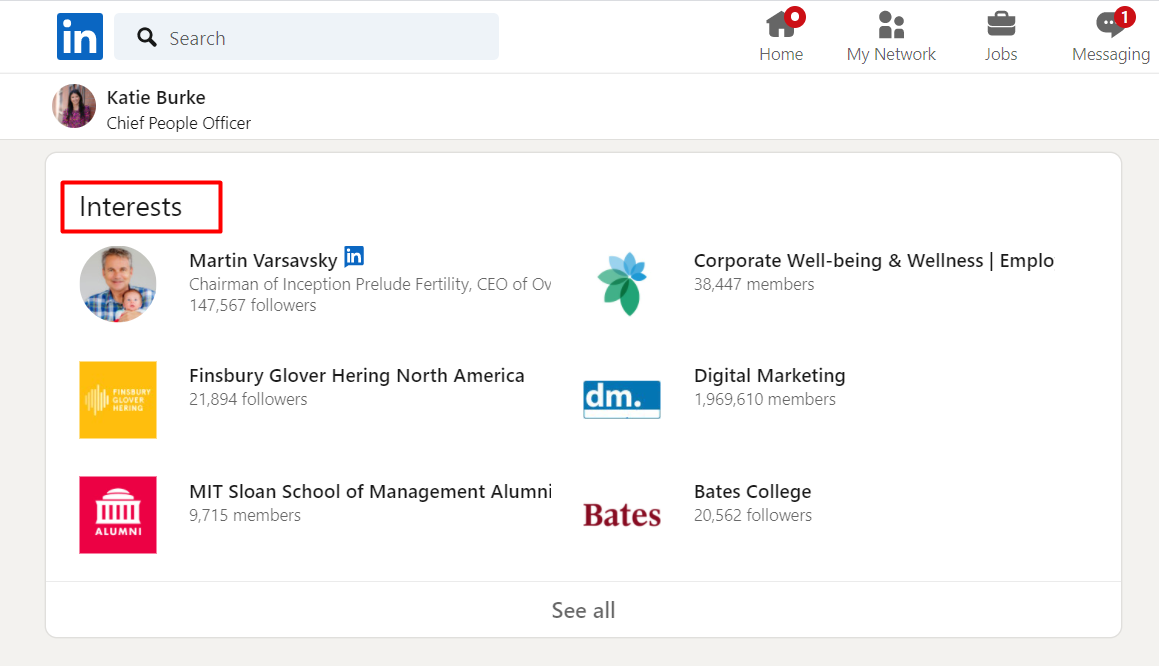Click the Home nav label
The width and height of the screenshot is (1159, 666).
pyautogui.click(x=781, y=54)
